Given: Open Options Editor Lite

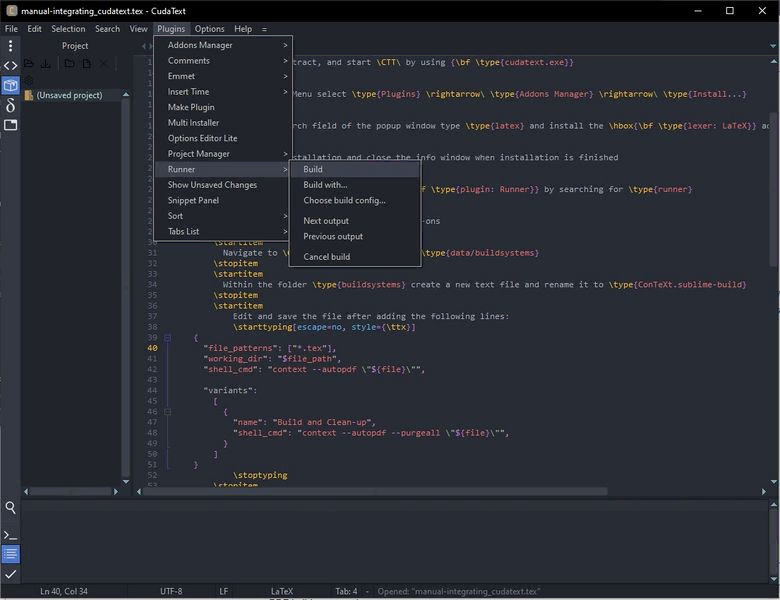Looking at the screenshot, I should pyautogui.click(x=223, y=138).
